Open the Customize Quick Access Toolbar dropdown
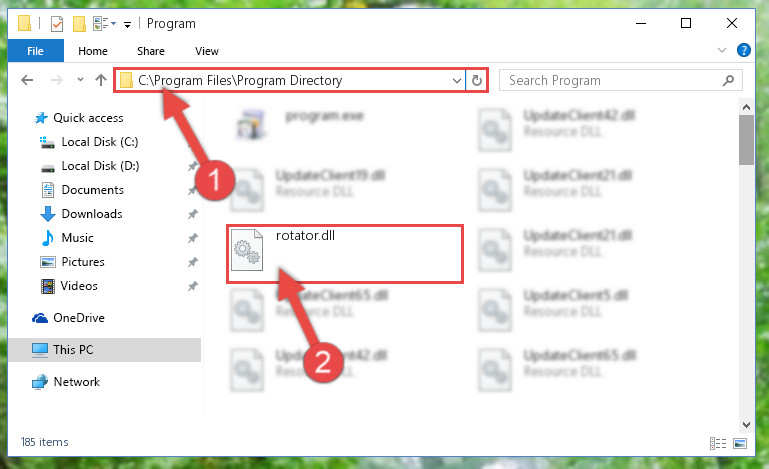Image resolution: width=769 pixels, height=469 pixels. click(127, 25)
